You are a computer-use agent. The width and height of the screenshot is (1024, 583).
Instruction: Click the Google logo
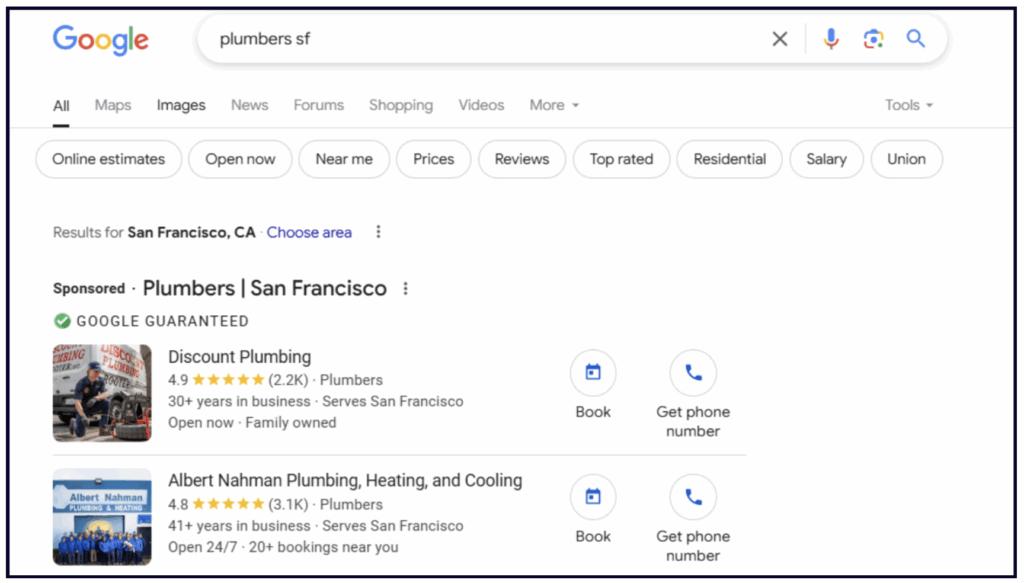pyautogui.click(x=101, y=40)
